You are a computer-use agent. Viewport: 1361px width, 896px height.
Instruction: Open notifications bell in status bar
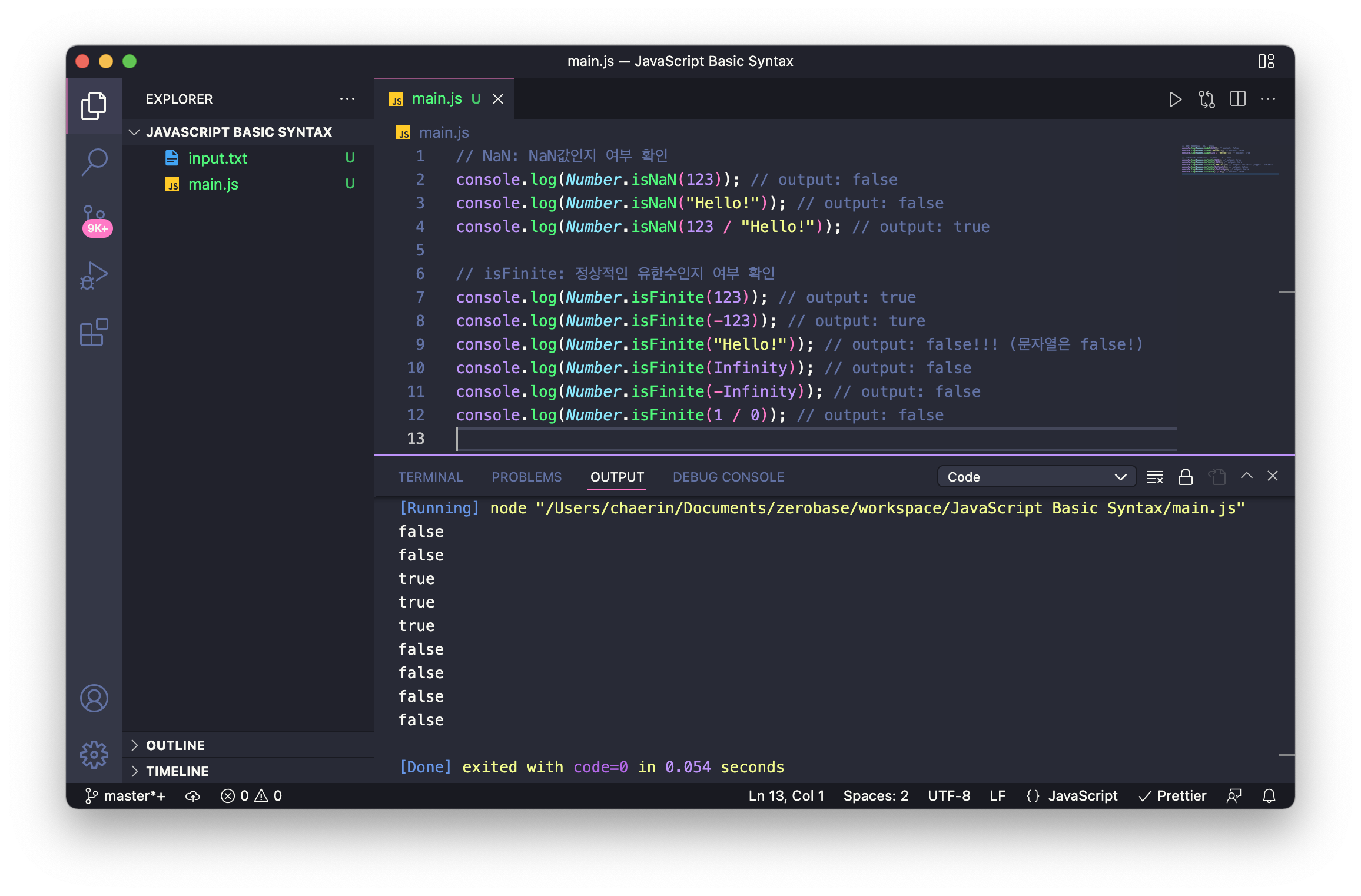[x=1269, y=796]
